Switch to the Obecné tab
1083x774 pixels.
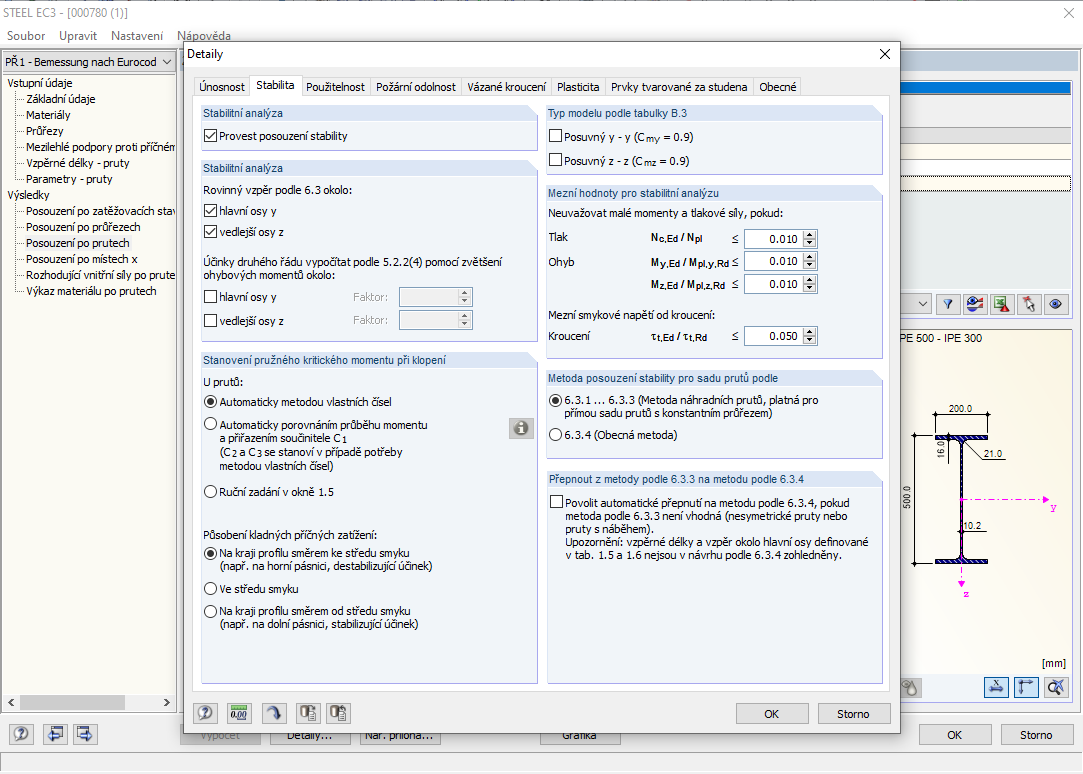tap(778, 87)
